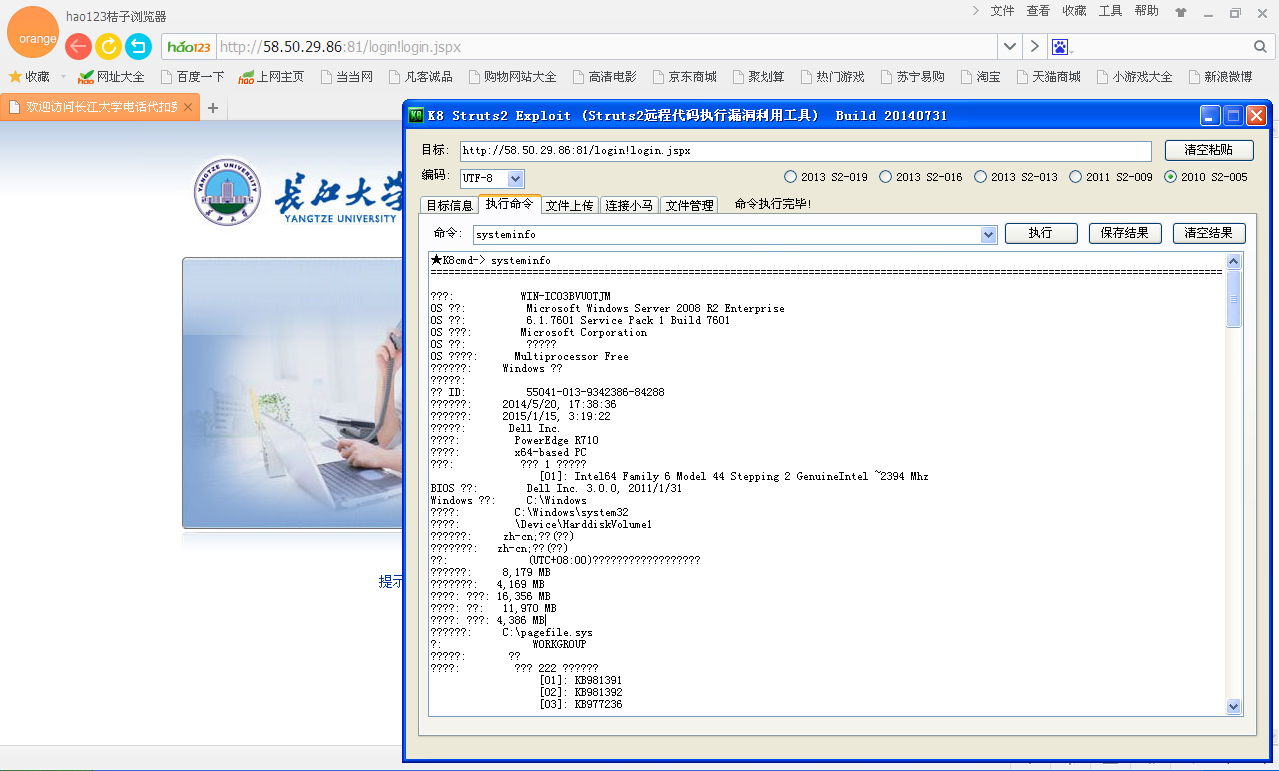
Task: Open the 查看 menu
Action: coord(1038,11)
